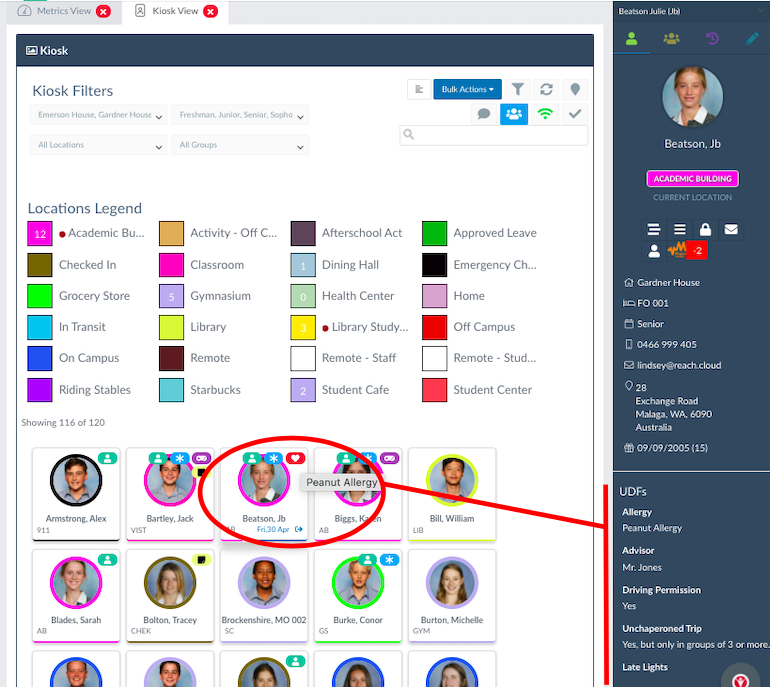
Task: Toggle the green wifi signal icon
Action: coord(545,114)
